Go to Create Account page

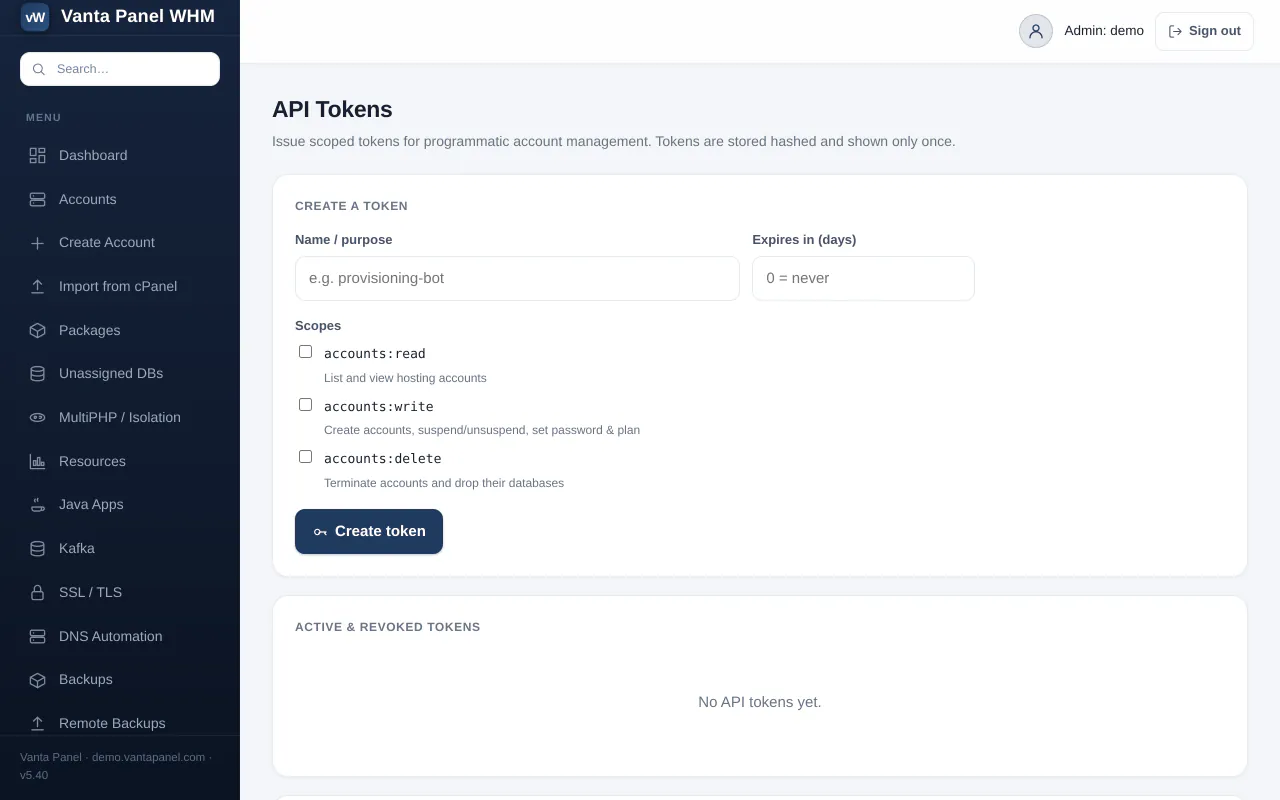coord(120,243)
